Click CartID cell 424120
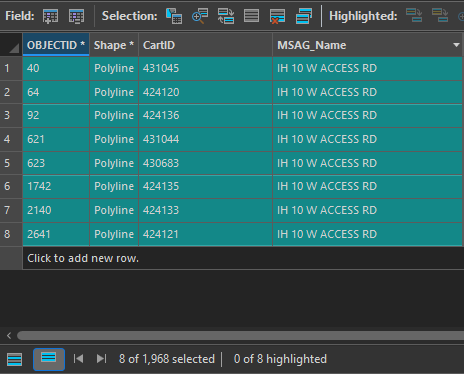The height and width of the screenshot is (374, 464). [205, 92]
